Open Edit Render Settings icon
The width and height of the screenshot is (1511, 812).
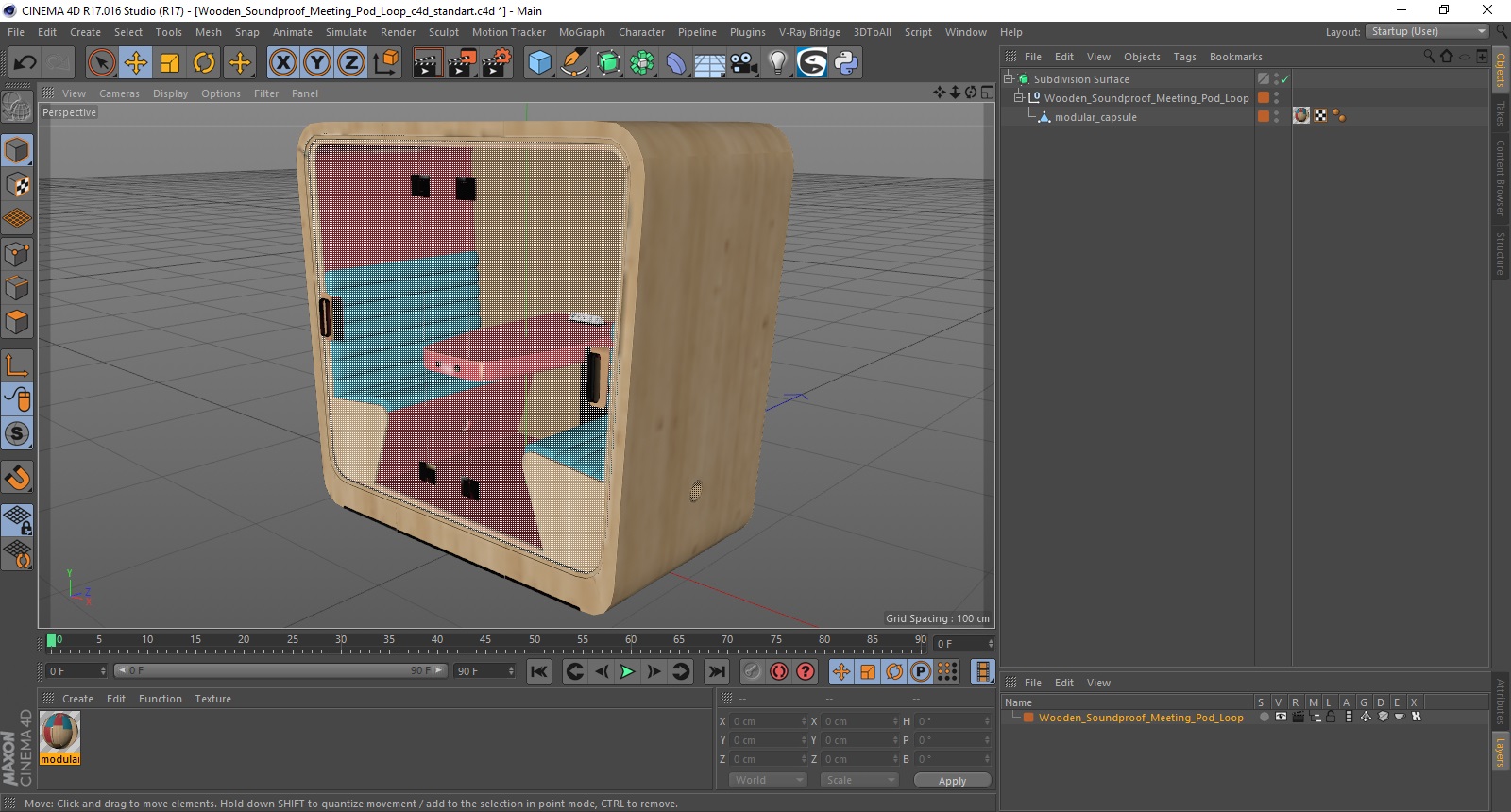coord(497,63)
